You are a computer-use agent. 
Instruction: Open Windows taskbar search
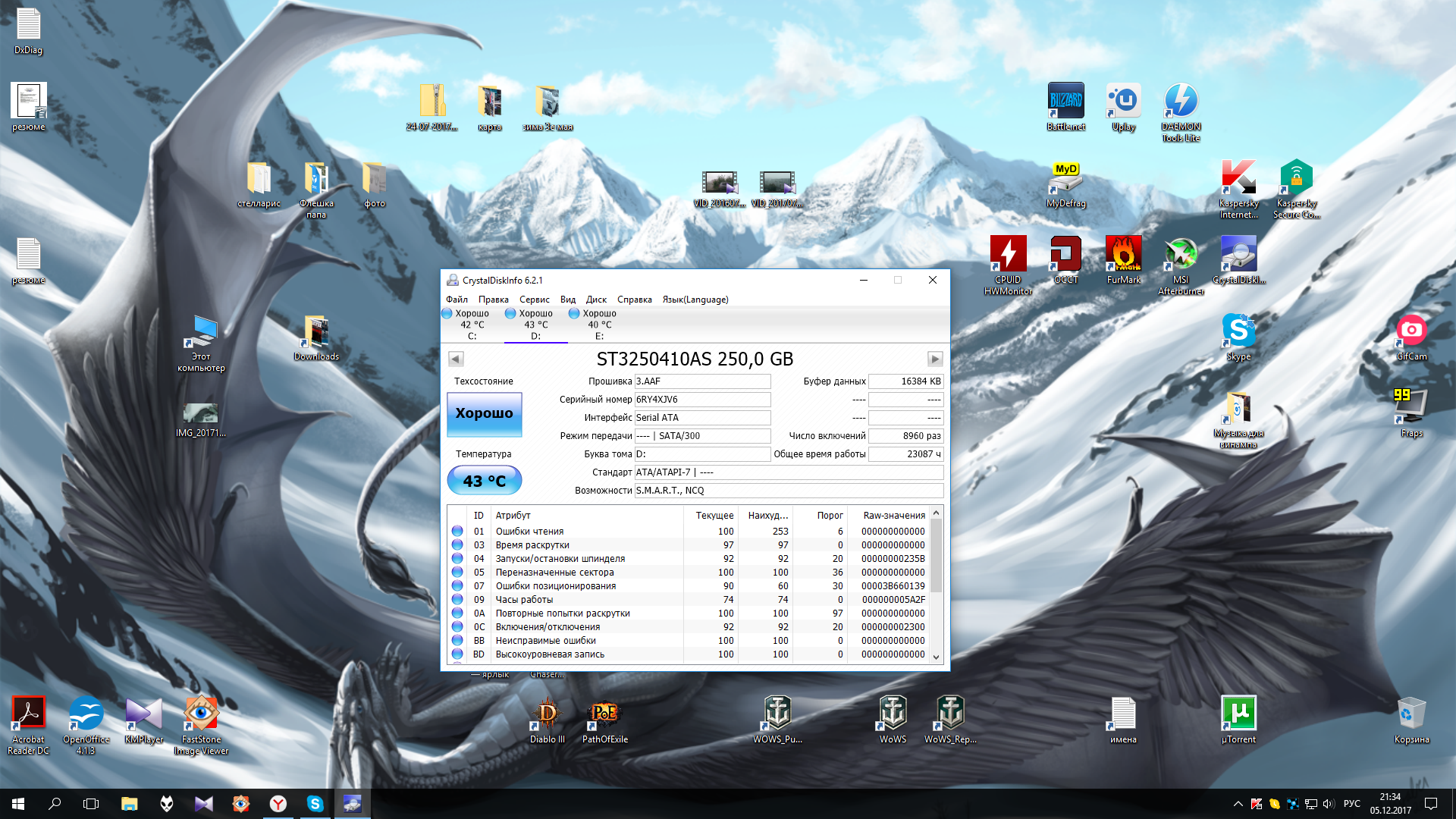pos(55,804)
